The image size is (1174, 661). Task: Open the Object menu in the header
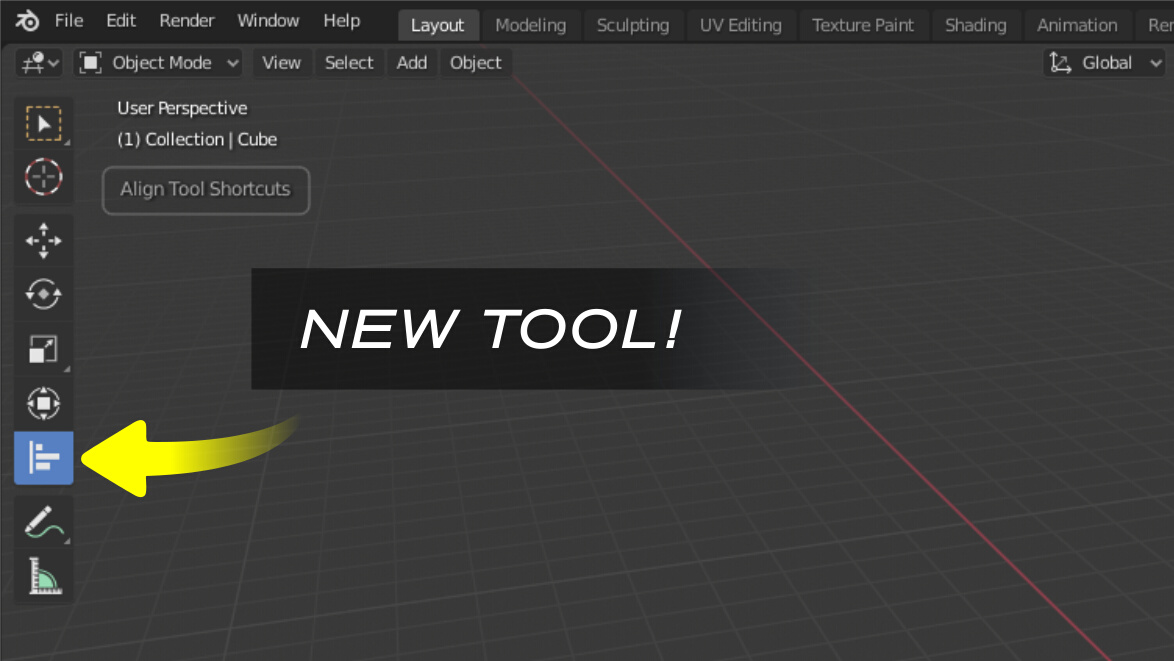click(475, 62)
